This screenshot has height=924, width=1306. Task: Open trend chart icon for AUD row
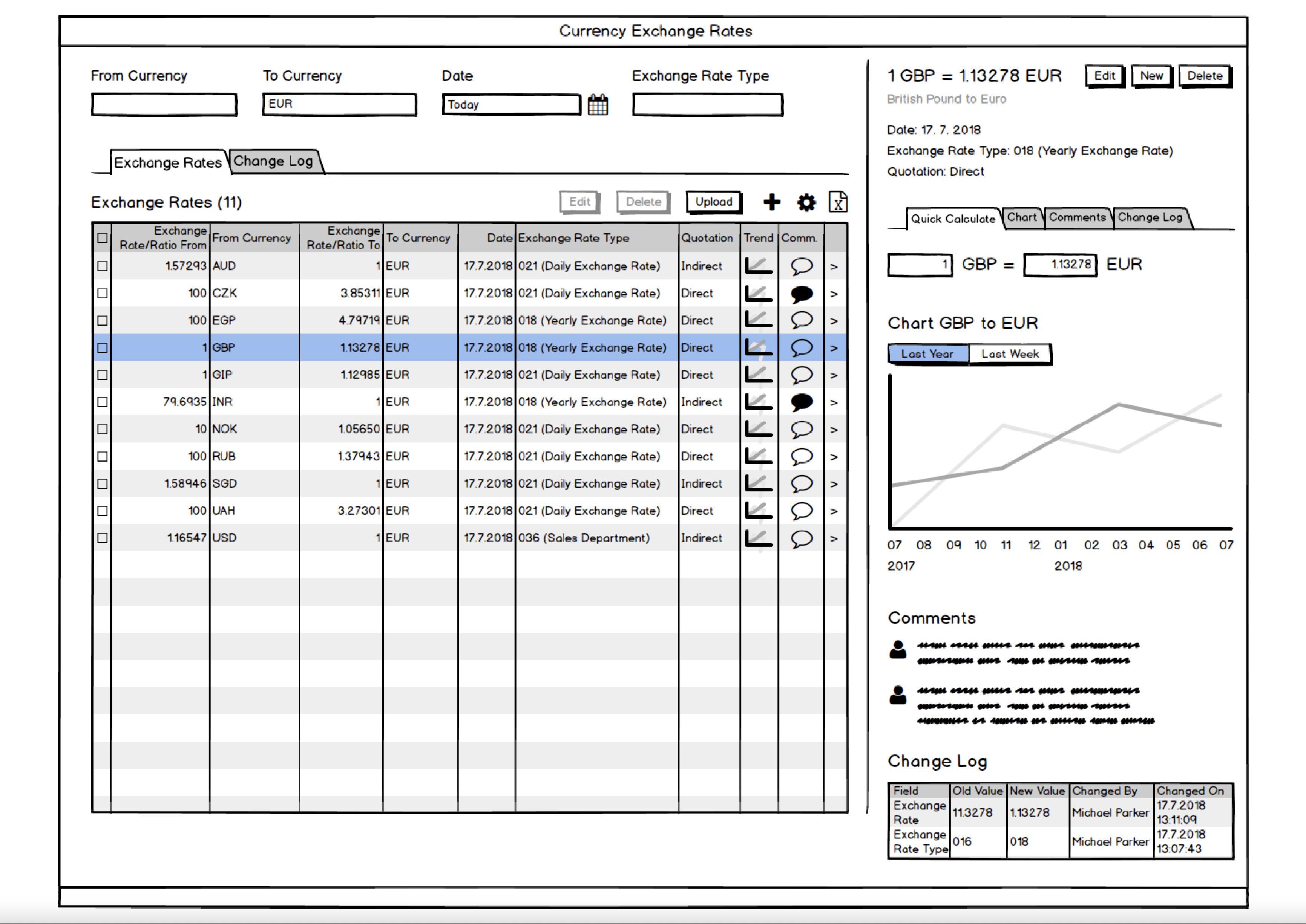[758, 266]
